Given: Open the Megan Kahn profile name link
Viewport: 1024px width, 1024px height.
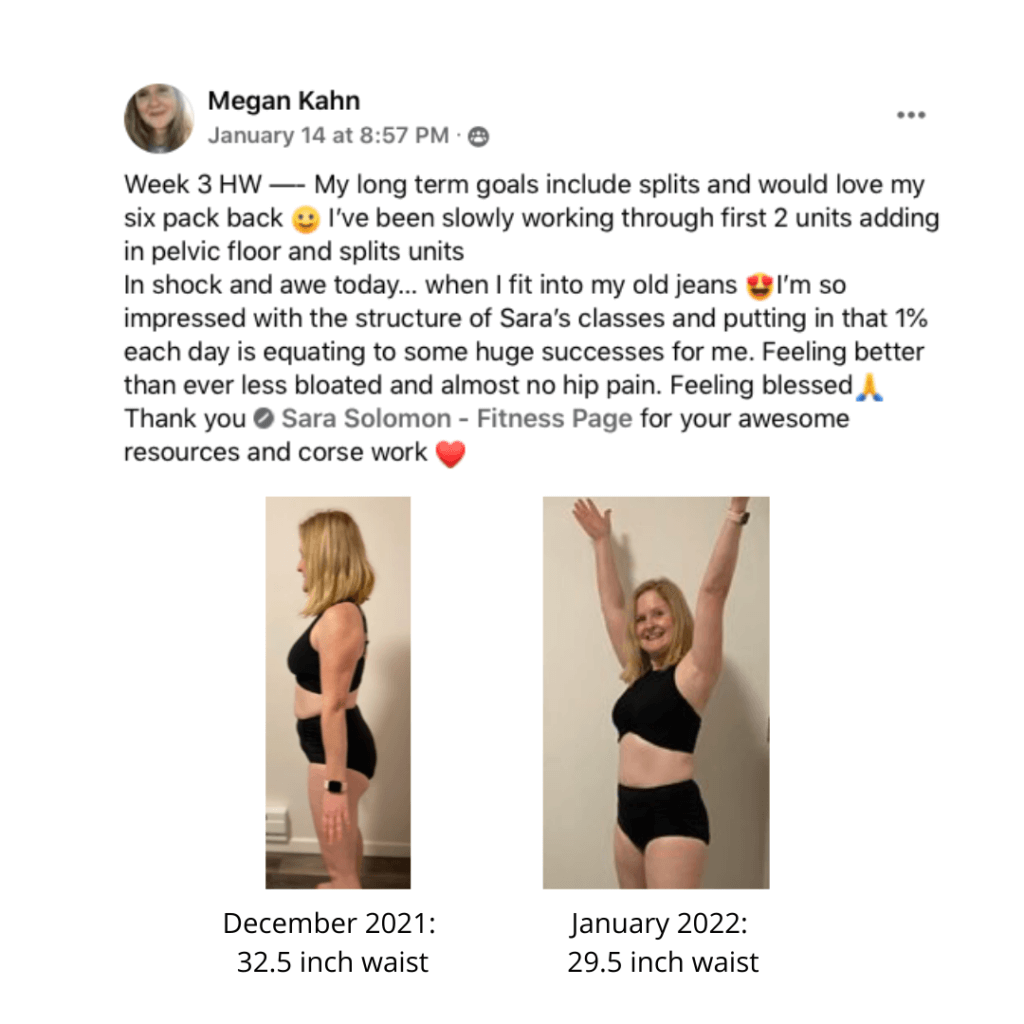Looking at the screenshot, I should (283, 101).
